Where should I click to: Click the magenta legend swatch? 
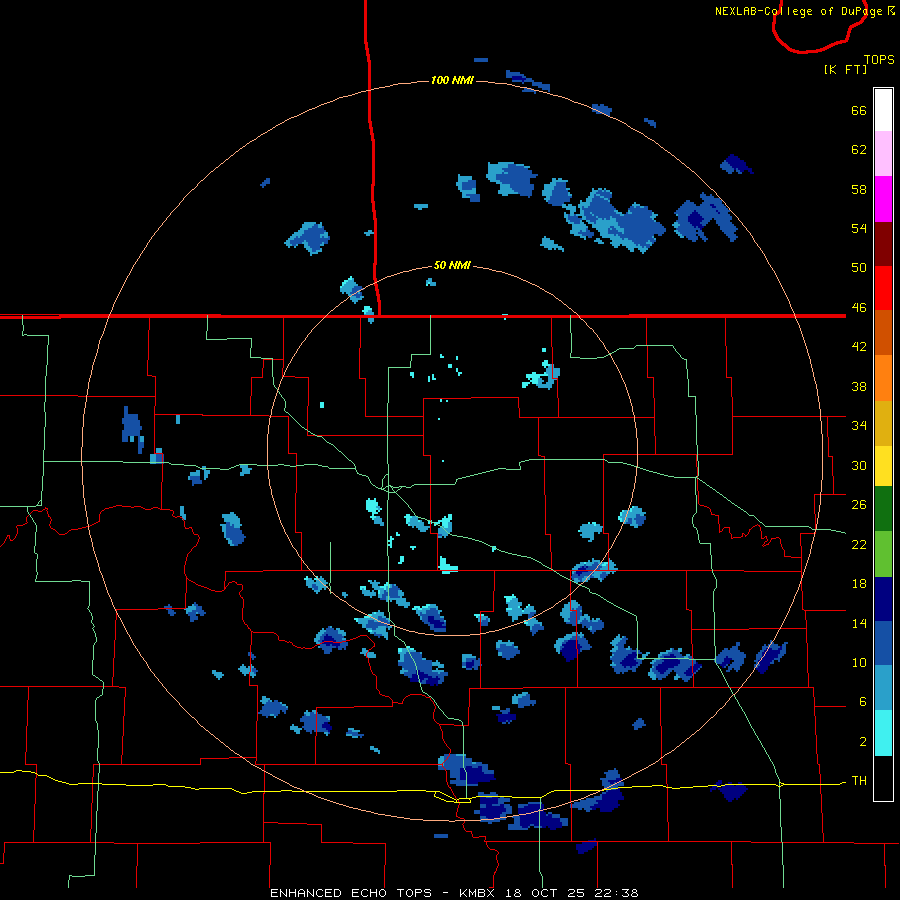tap(883, 199)
